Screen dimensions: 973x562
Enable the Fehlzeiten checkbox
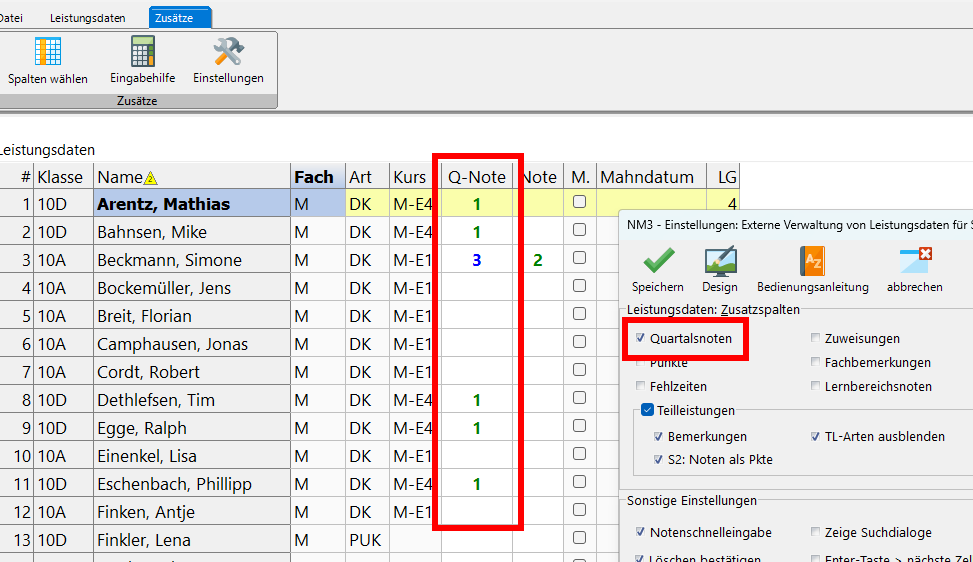(640, 386)
